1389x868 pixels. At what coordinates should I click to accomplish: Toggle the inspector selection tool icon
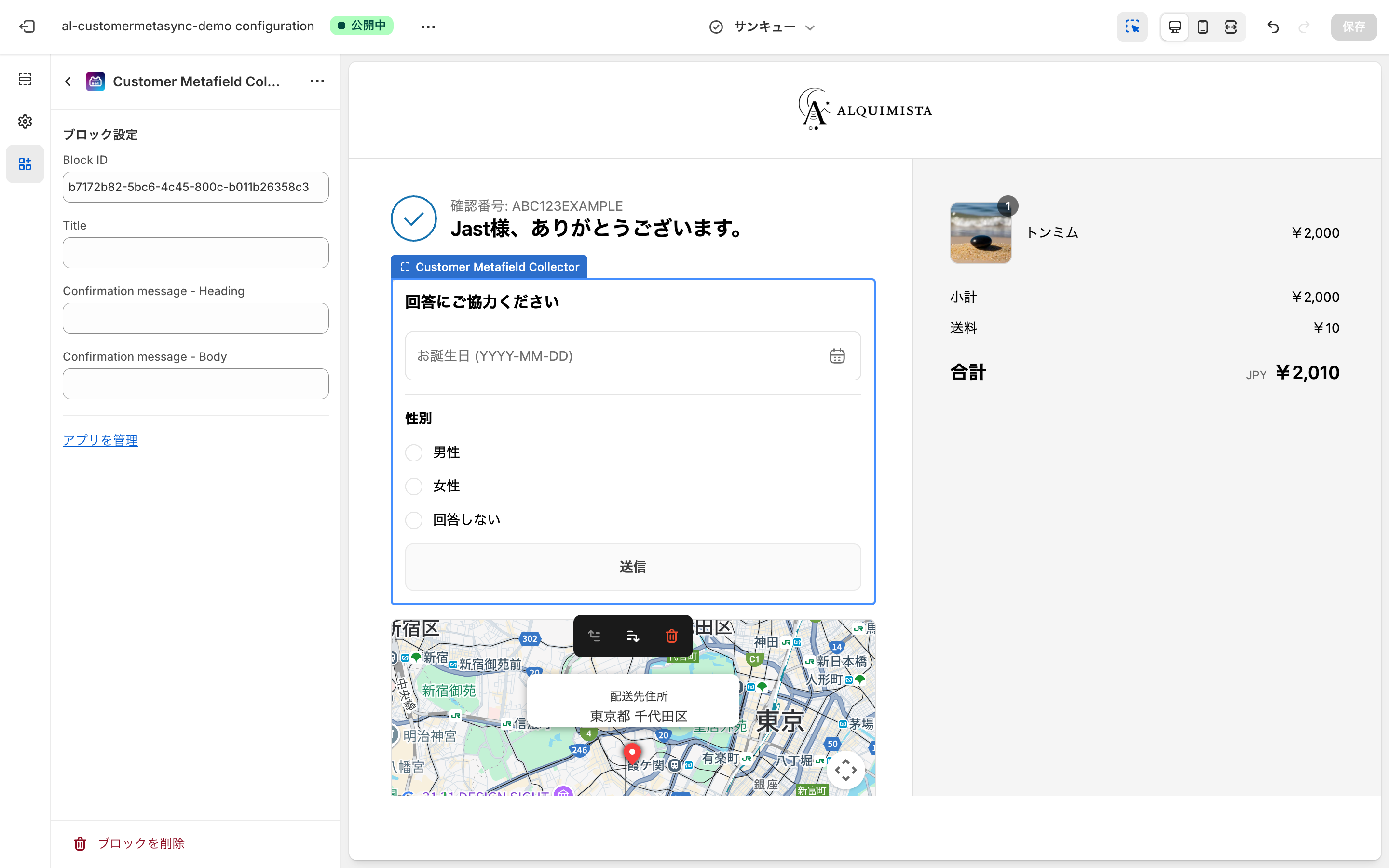(1132, 27)
